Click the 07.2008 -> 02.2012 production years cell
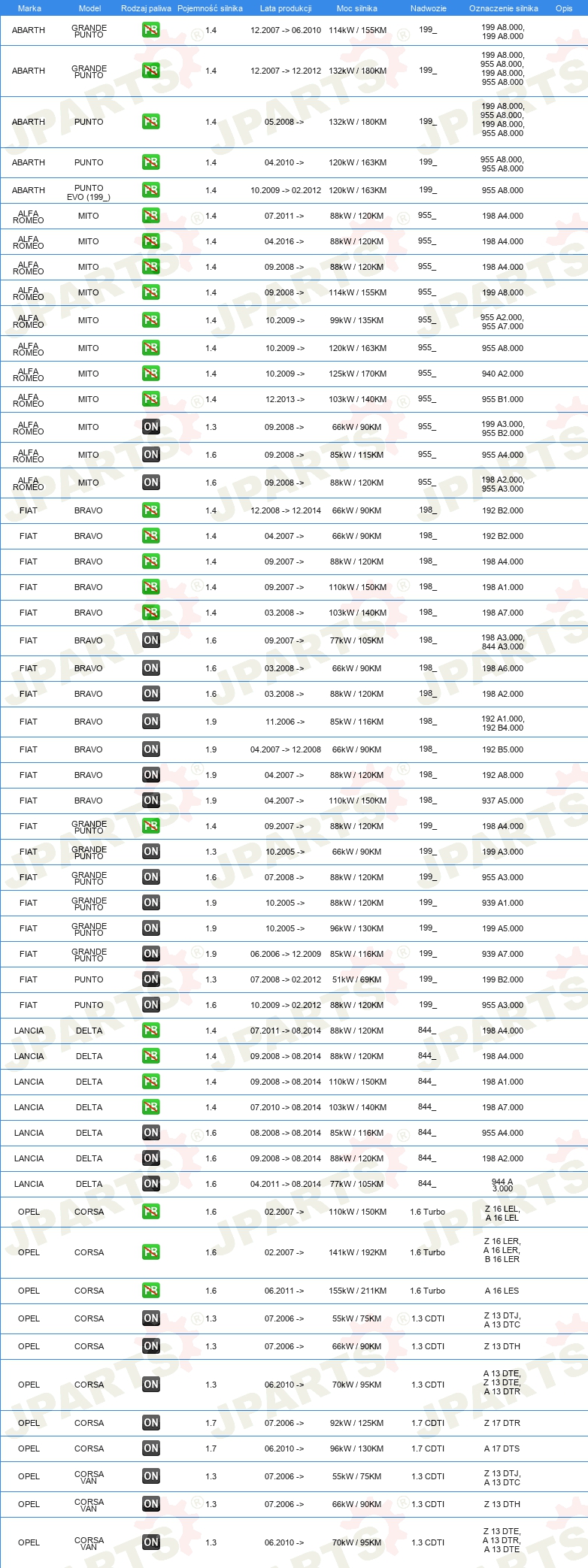The width and height of the screenshot is (588, 1568). pos(286,979)
